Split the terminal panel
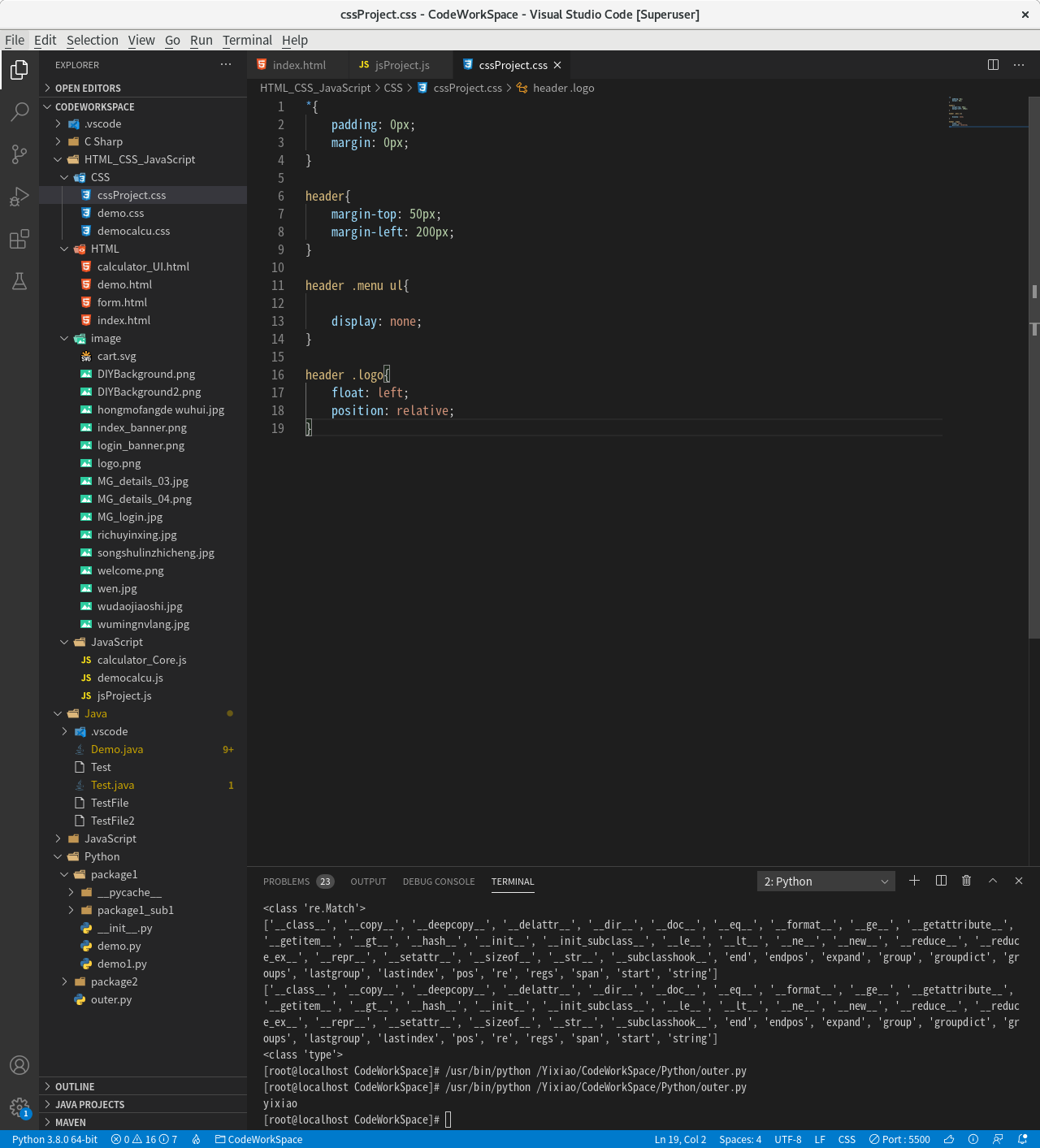Viewport: 1040px width, 1148px height. (941, 881)
